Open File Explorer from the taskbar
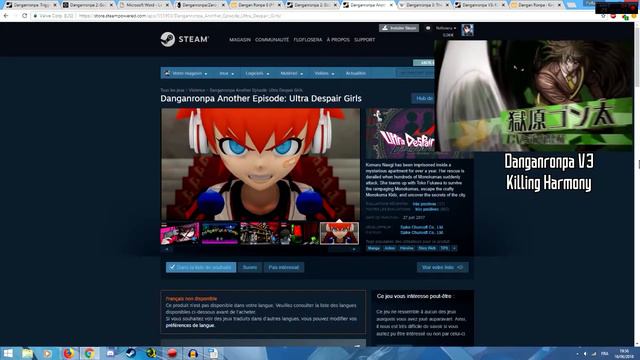The width and height of the screenshot is (640, 360). tap(27, 353)
